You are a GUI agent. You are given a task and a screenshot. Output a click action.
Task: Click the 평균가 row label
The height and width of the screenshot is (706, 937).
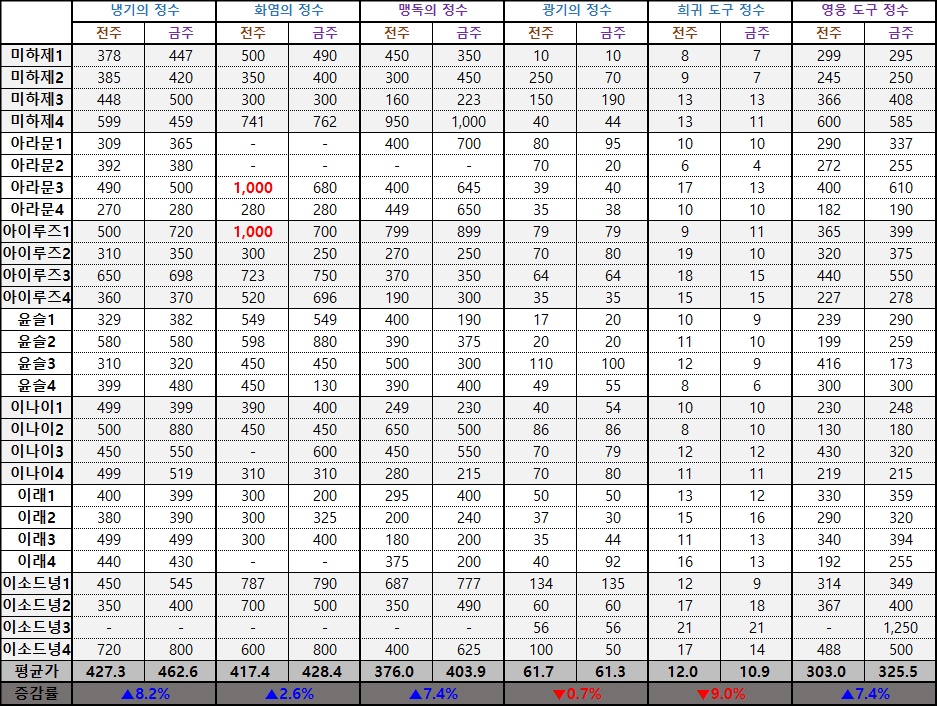click(x=37, y=671)
